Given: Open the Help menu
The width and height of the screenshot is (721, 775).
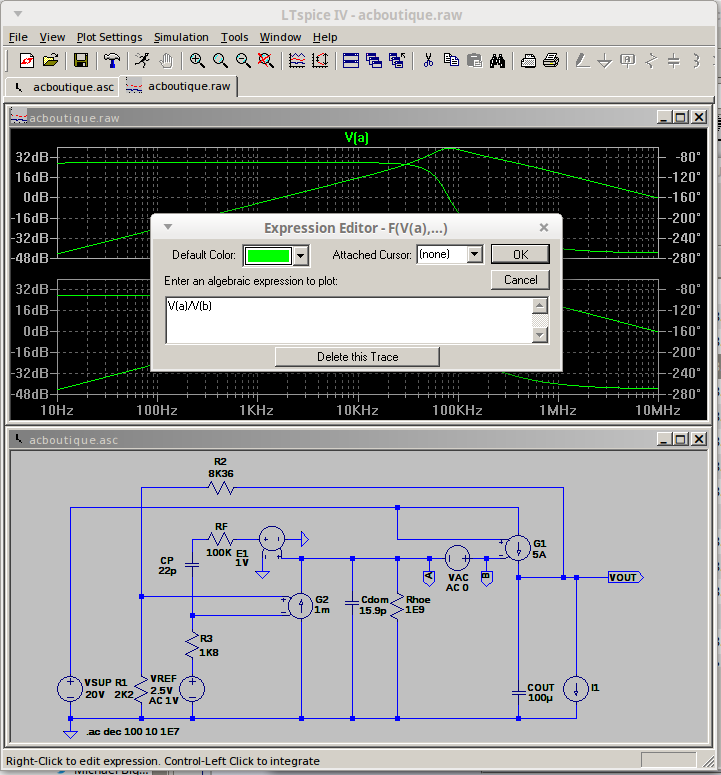Looking at the screenshot, I should point(325,37).
